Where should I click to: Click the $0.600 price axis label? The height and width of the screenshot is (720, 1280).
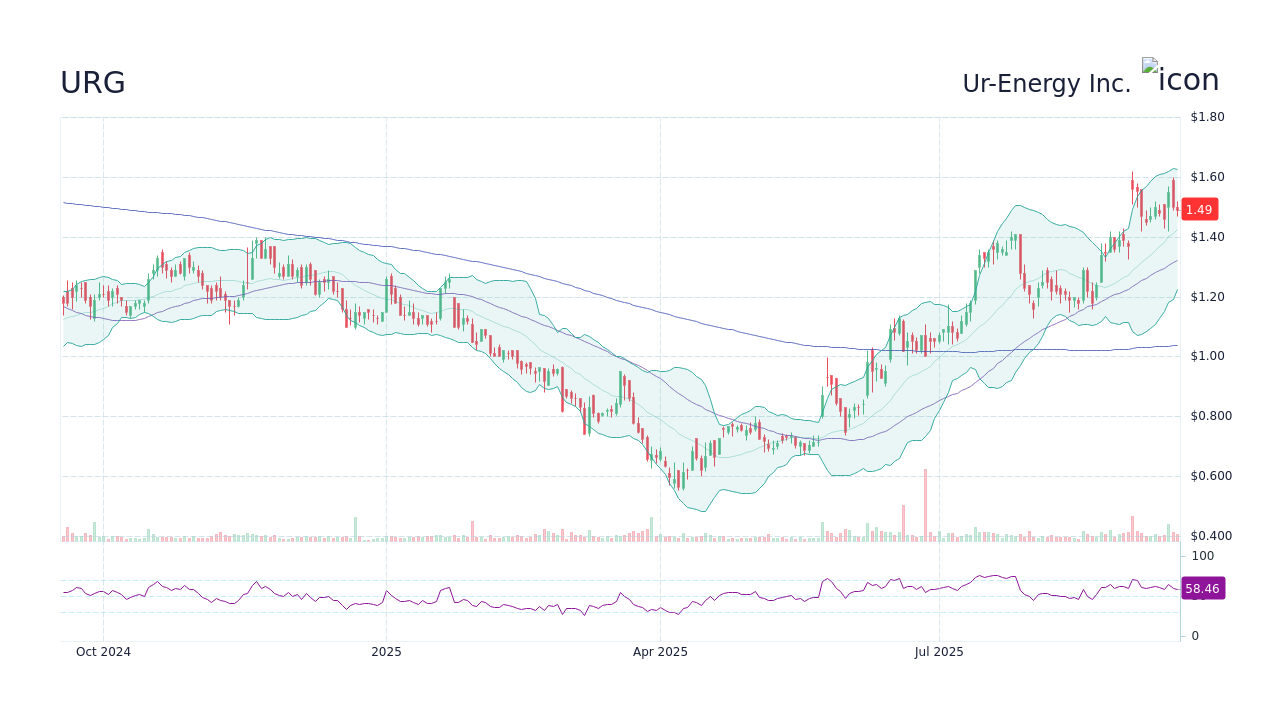click(1207, 475)
